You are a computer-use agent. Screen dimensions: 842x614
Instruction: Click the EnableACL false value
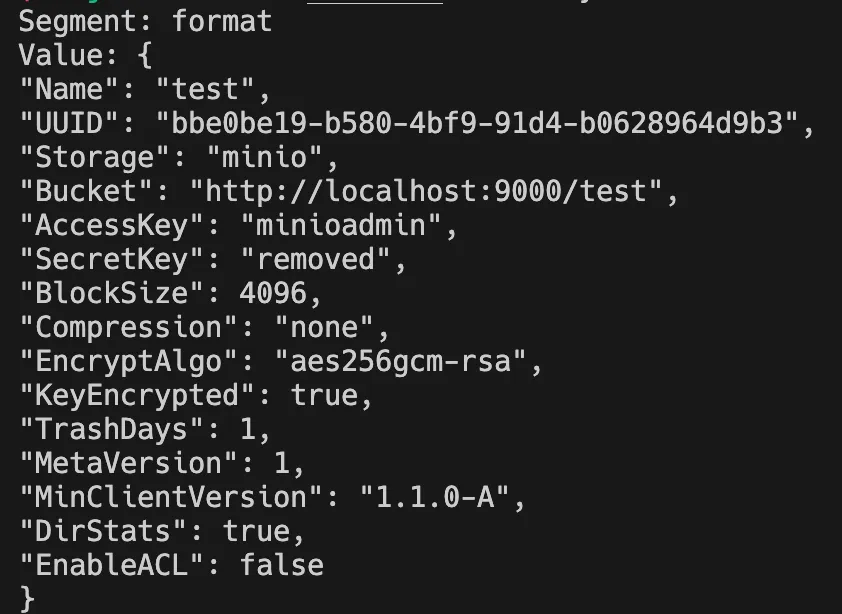tap(281, 565)
